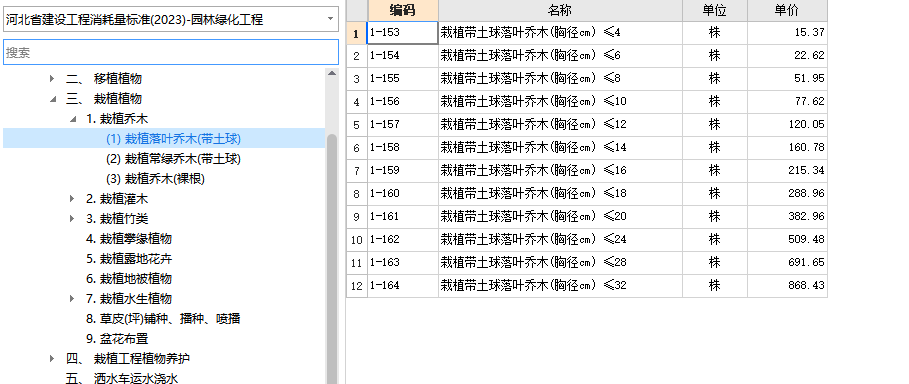This screenshot has height=384, width=909.
Task: Select 8. 草皮(坪)铺种、播种、喷播 item
Action: 163,318
